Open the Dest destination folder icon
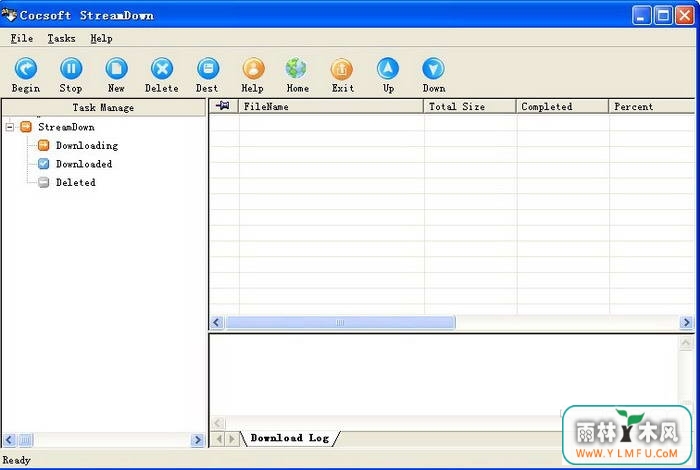The height and width of the screenshot is (470, 700). pyautogui.click(x=208, y=69)
